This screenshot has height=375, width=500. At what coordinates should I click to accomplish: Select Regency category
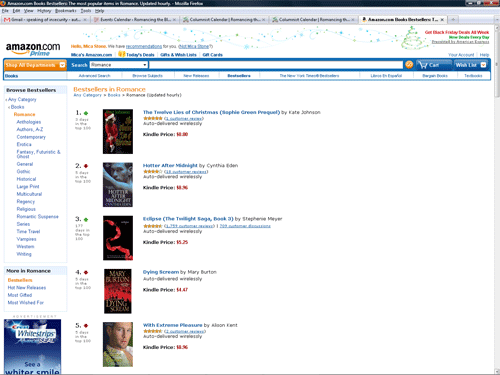click(26, 202)
